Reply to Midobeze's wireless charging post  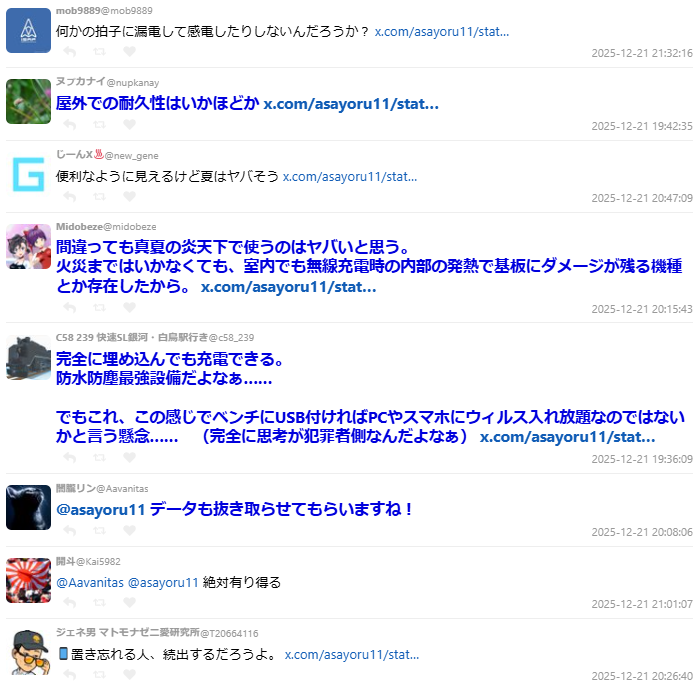70,307
